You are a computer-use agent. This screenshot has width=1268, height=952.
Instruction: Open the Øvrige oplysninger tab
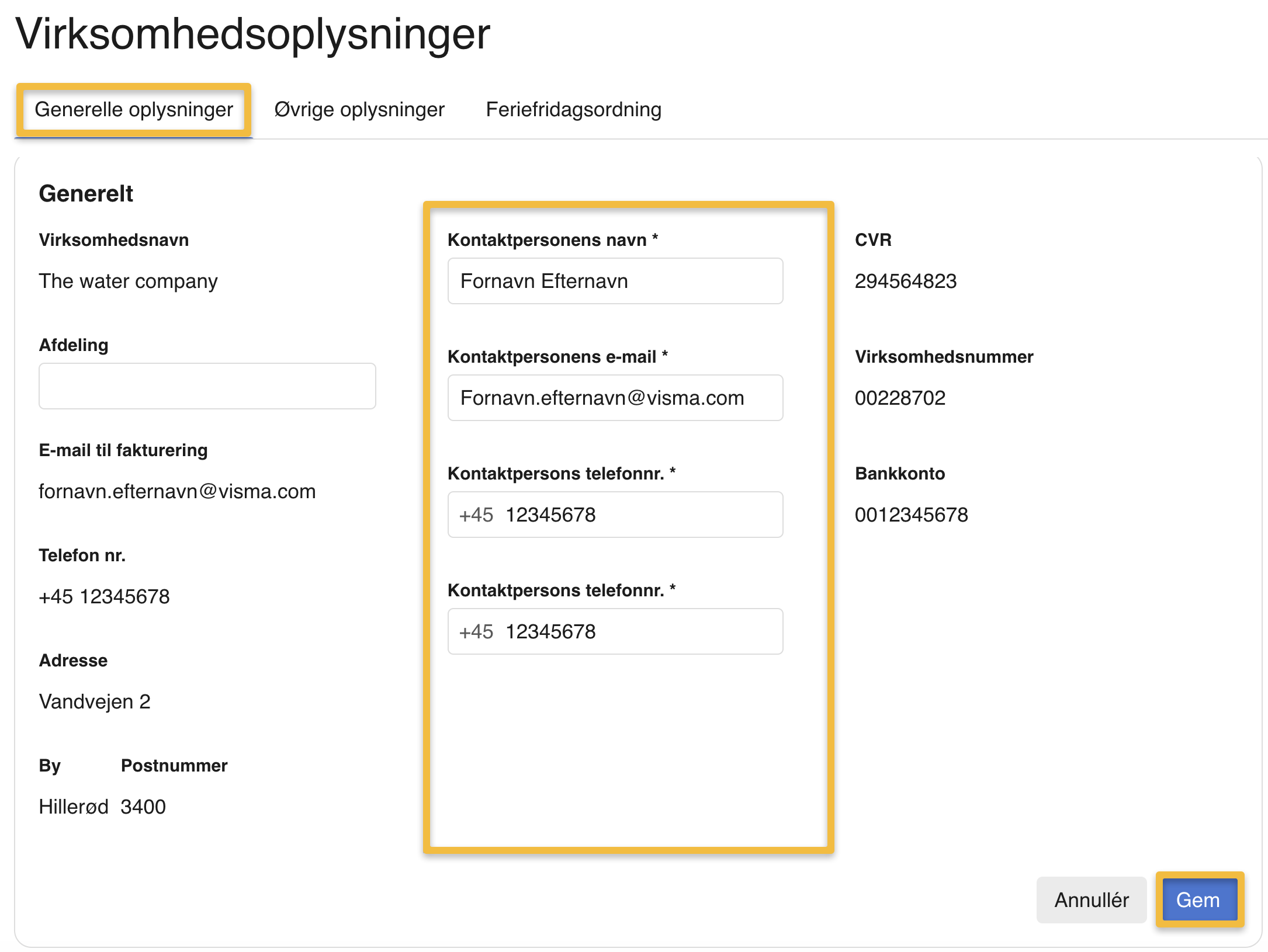tap(359, 110)
